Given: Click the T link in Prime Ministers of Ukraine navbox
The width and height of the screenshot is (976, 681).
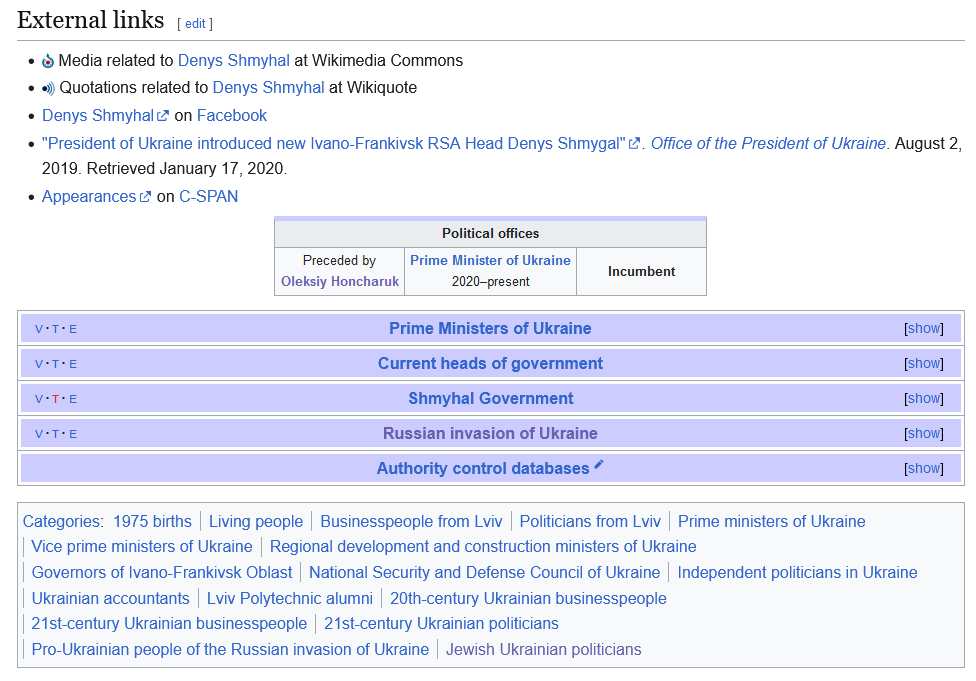Looking at the screenshot, I should pos(55,329).
